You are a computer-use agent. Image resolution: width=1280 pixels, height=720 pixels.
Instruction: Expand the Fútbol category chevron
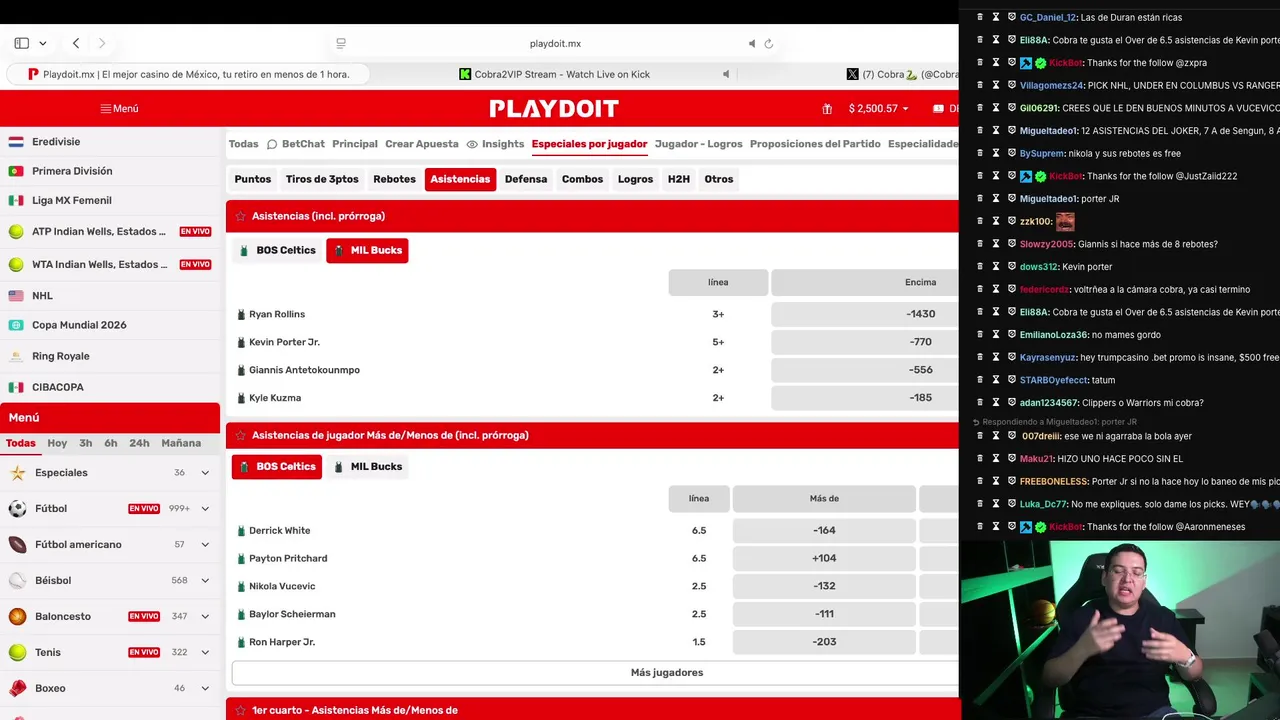point(205,509)
